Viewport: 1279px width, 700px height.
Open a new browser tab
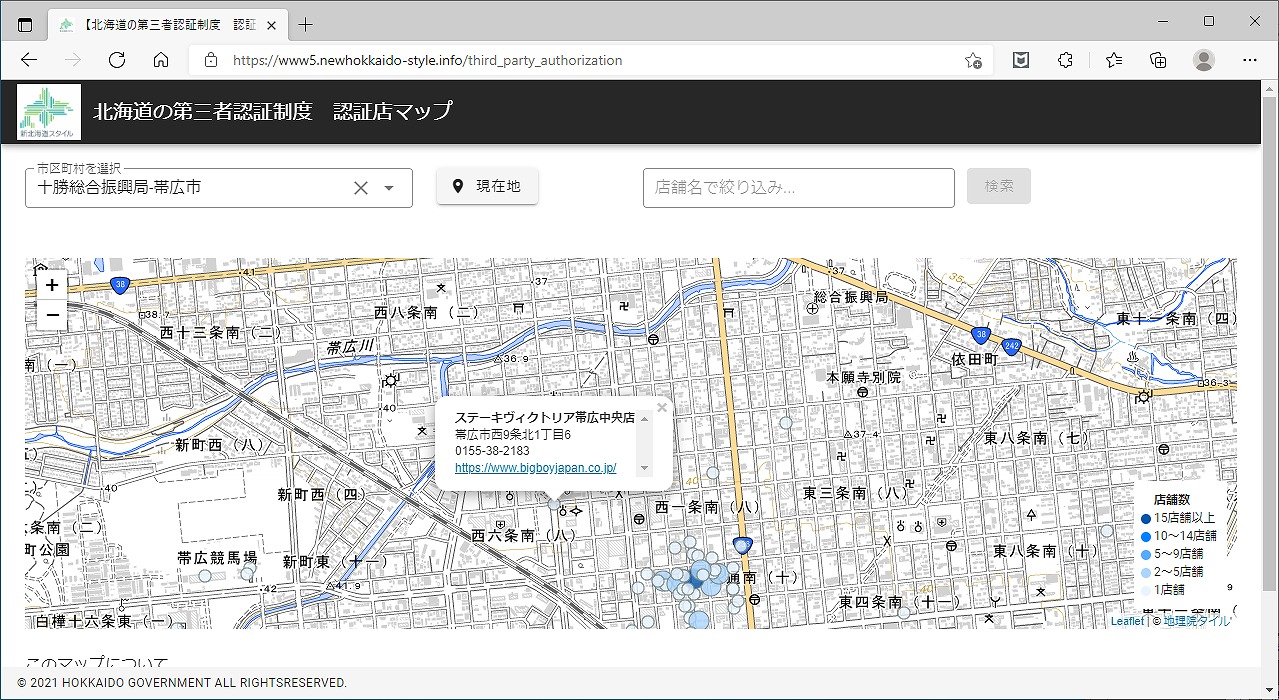305,24
